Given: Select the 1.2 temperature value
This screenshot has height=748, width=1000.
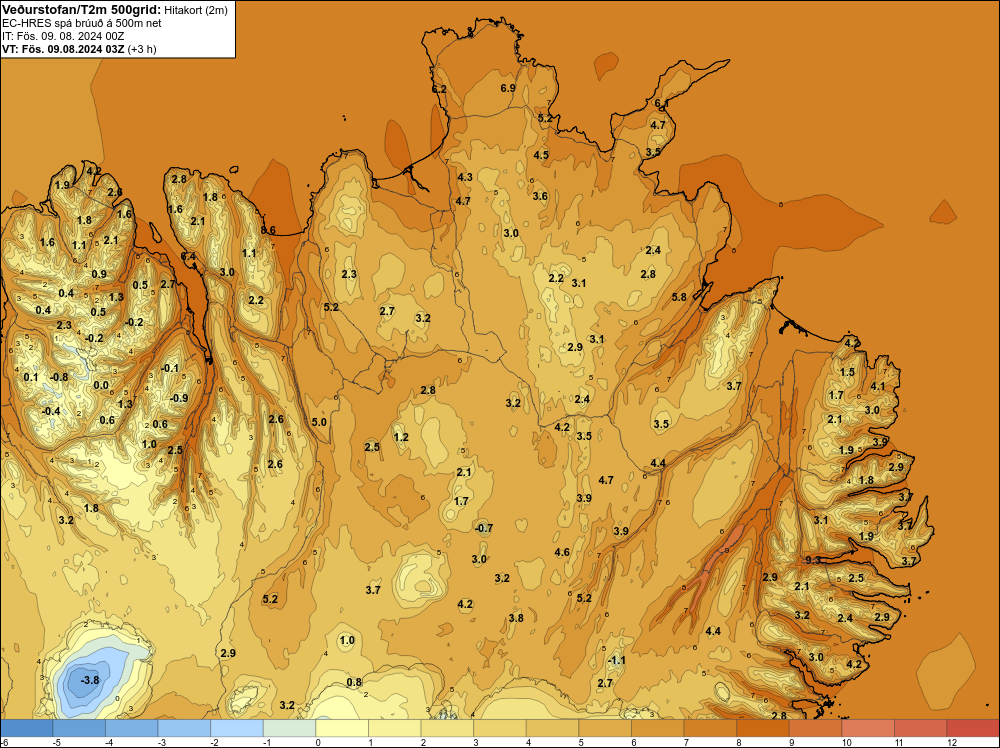Looking at the screenshot, I should (401, 437).
